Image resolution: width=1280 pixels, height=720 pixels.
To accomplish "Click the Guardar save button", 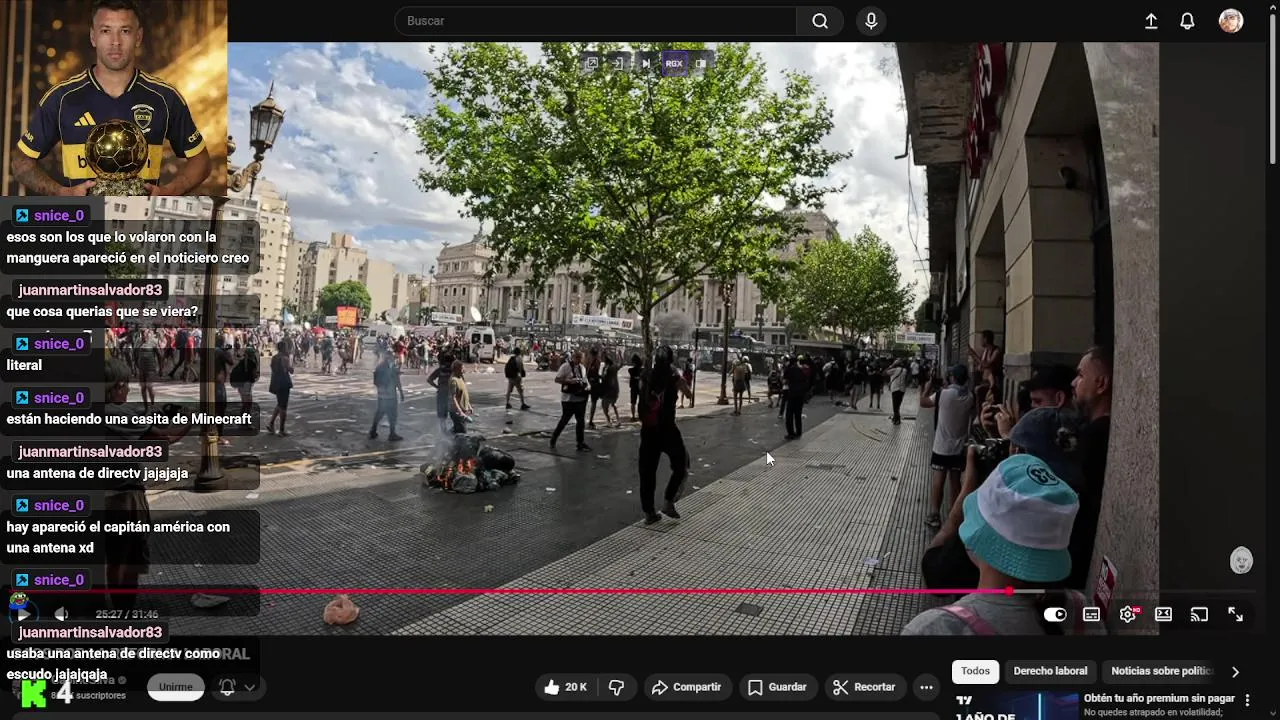I will [x=777, y=687].
